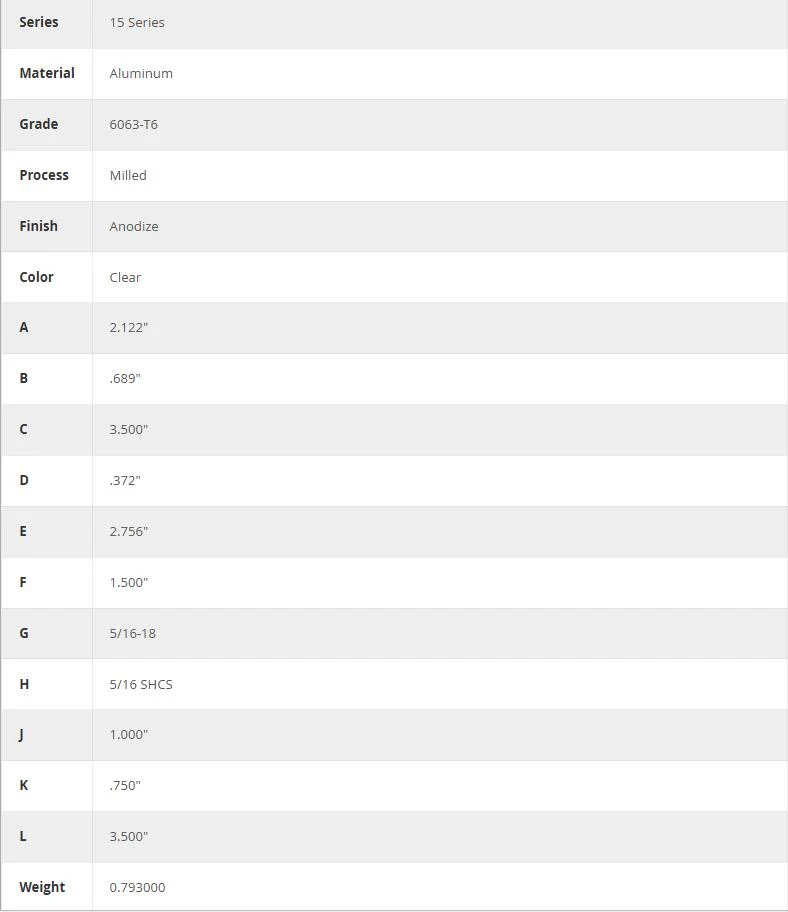
Task: Select dimension A value 2.122"
Action: pos(129,327)
